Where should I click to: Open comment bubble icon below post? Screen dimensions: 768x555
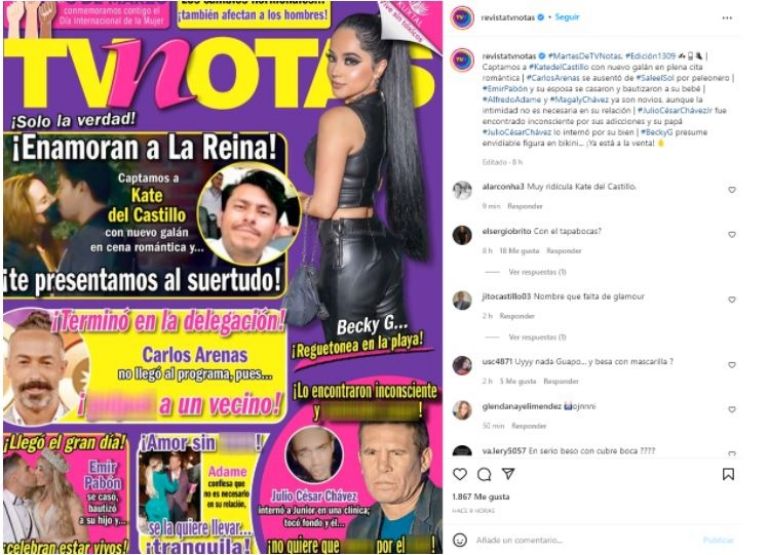click(484, 474)
